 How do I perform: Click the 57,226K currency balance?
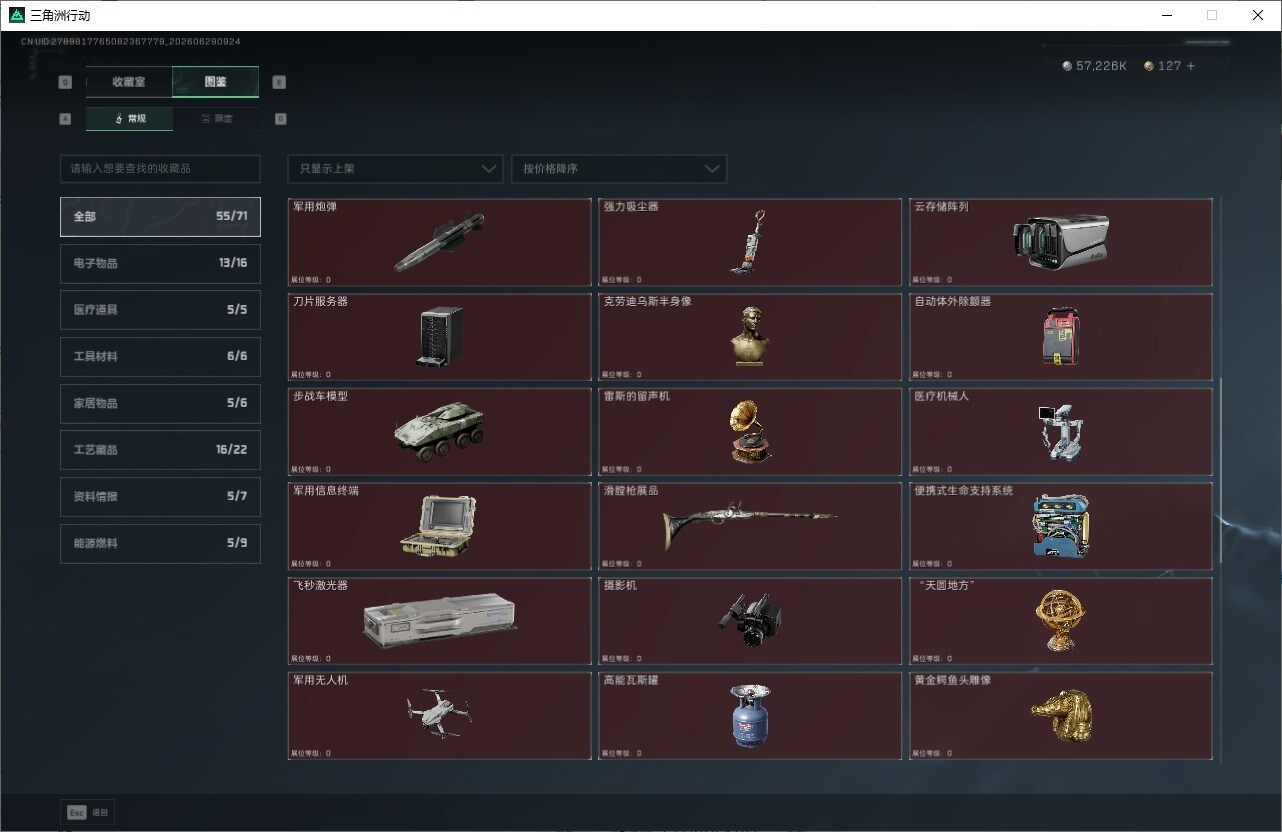[x=1102, y=66]
